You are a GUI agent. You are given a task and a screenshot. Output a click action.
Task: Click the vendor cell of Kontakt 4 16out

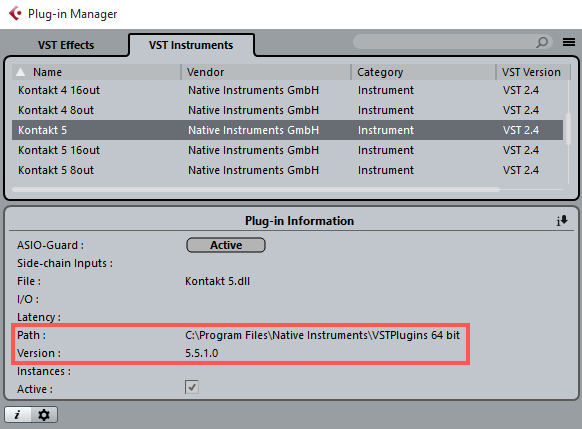tap(254, 90)
